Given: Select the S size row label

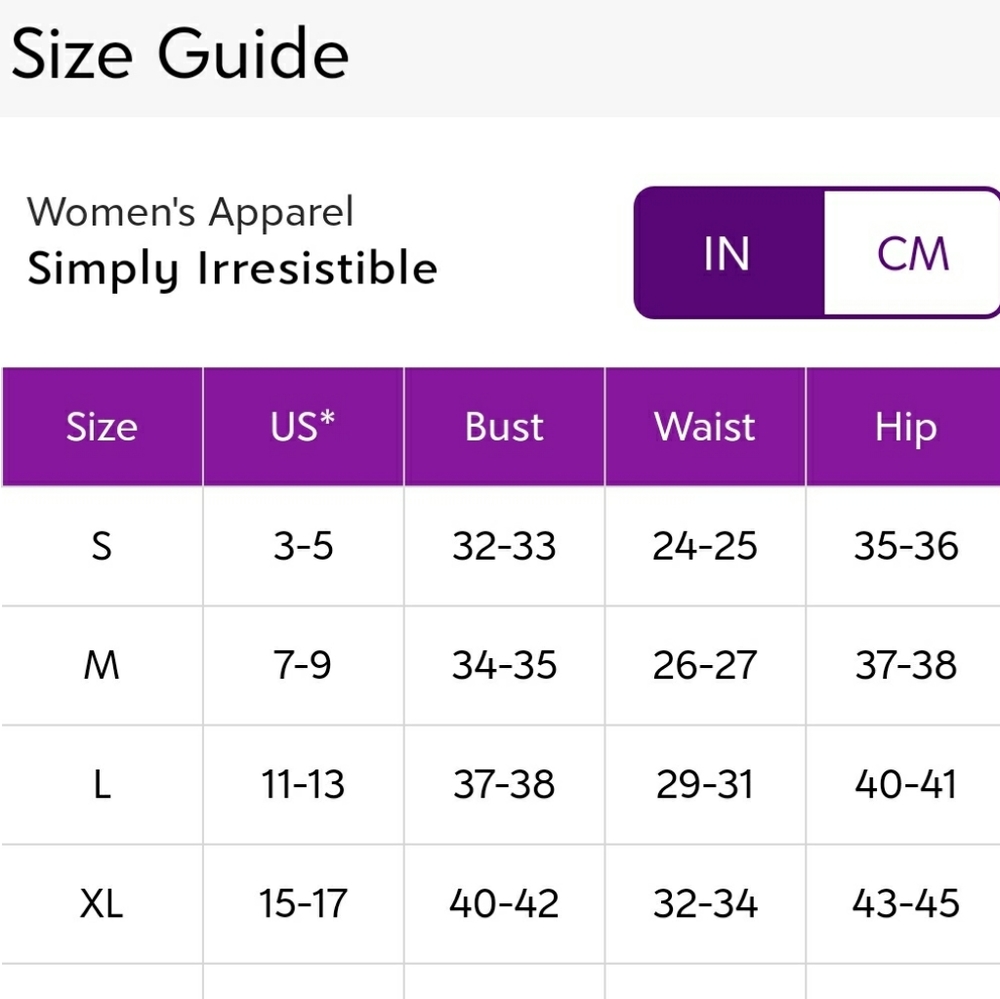Looking at the screenshot, I should tap(102, 546).
